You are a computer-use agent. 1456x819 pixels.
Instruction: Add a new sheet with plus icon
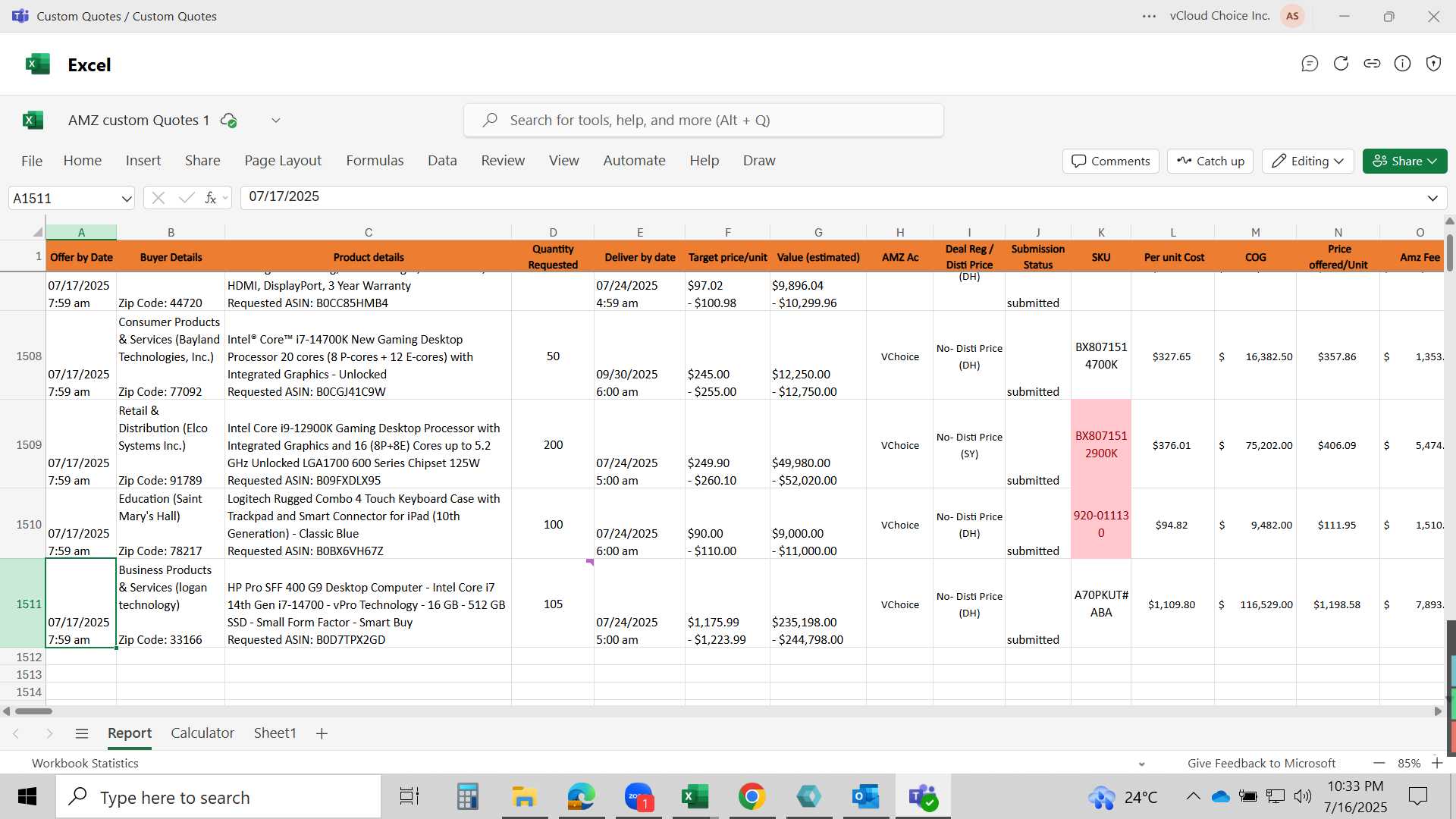(322, 733)
